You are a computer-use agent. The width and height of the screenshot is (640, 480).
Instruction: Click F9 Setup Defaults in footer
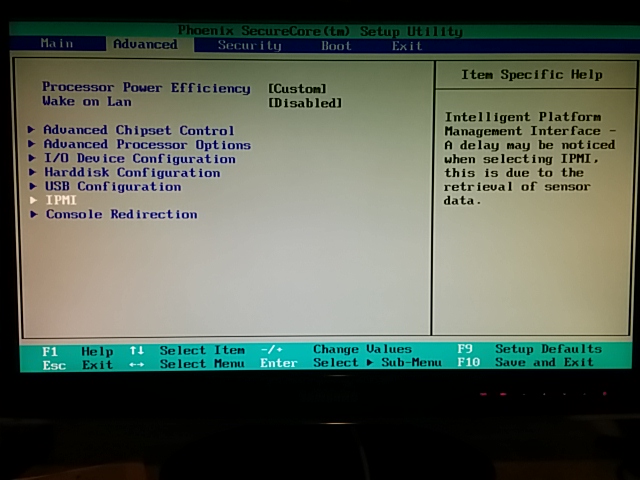pos(529,349)
